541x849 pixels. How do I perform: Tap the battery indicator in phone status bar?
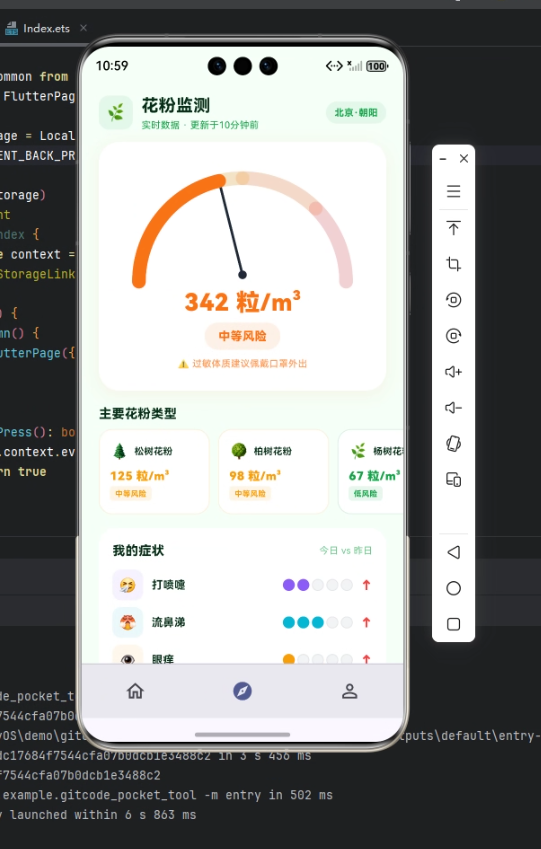[x=377, y=66]
